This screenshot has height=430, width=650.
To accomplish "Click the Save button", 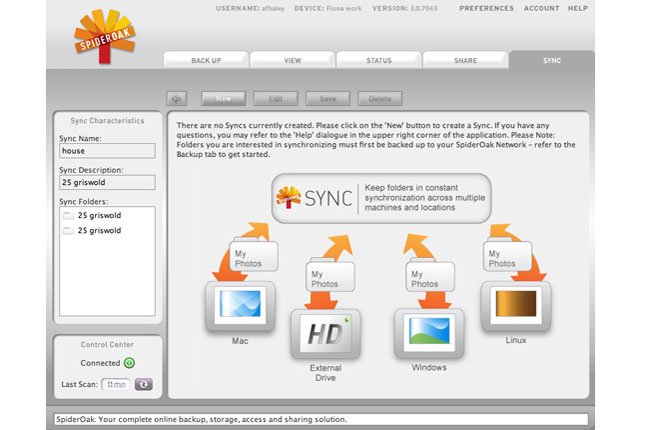I will (x=328, y=99).
